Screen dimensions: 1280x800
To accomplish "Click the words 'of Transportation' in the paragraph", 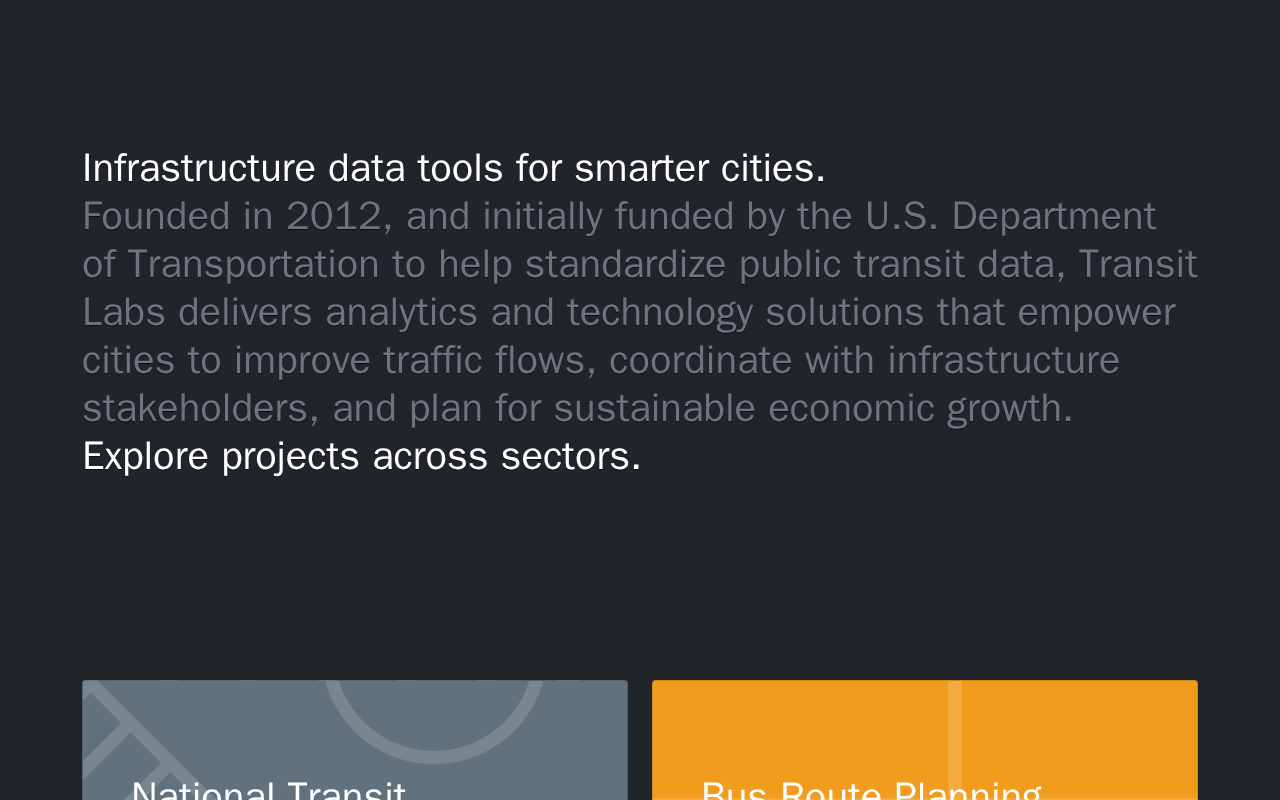I will [x=231, y=265].
